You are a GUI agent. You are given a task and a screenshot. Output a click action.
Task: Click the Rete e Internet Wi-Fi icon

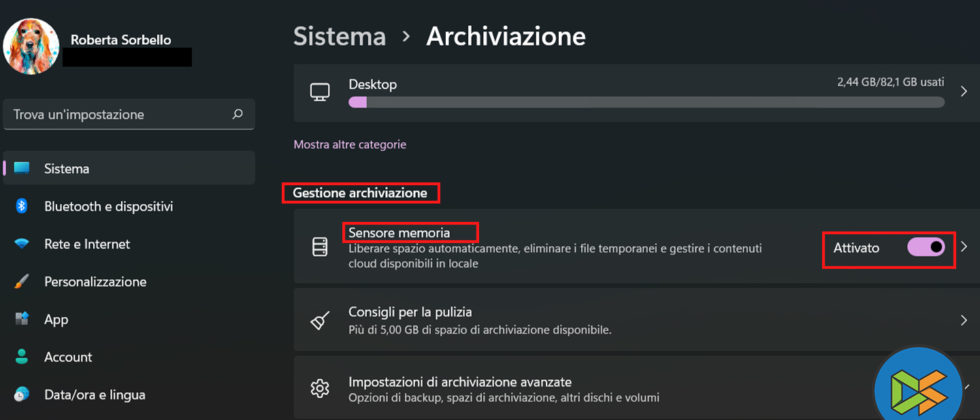coord(21,244)
